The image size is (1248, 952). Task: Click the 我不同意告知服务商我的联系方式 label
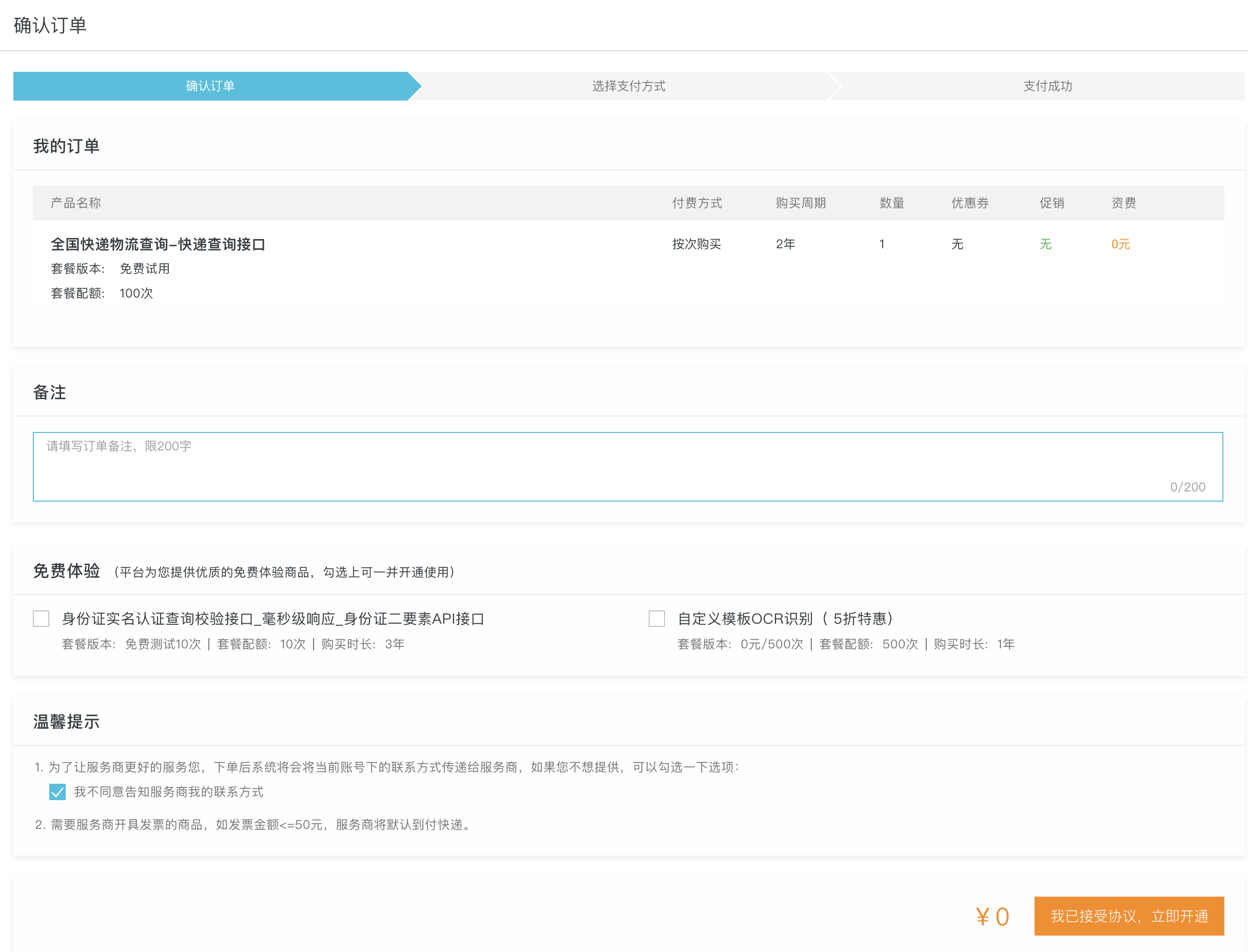[x=168, y=791]
